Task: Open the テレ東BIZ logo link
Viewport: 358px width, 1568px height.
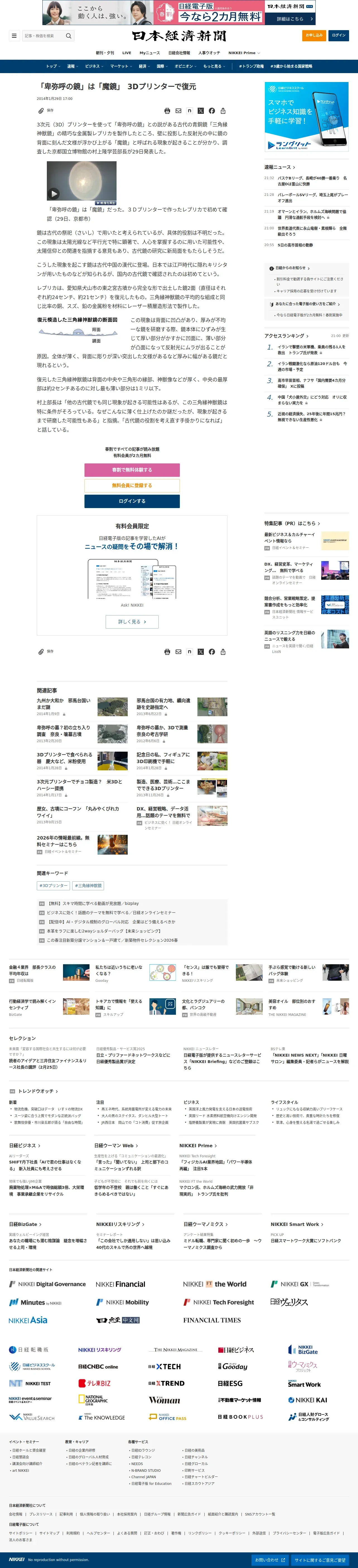Action: click(94, 1383)
